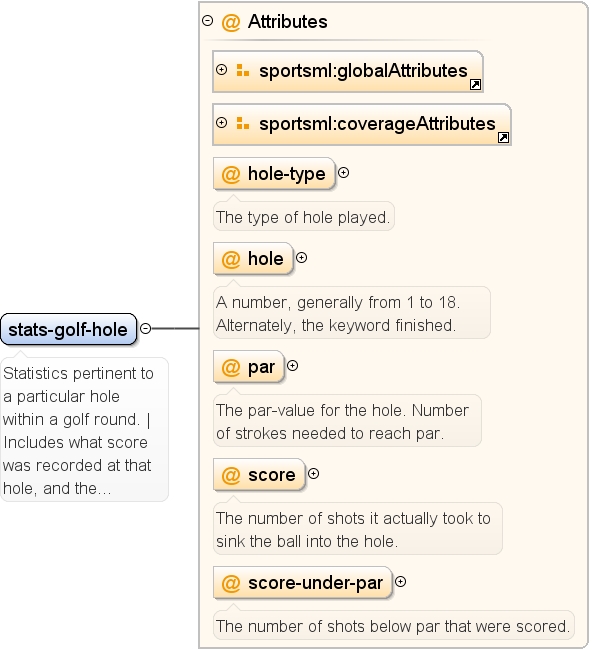Click the attribute group icon of coverageAttributes
Viewport: 606px width, 650px height.
(x=242, y=123)
